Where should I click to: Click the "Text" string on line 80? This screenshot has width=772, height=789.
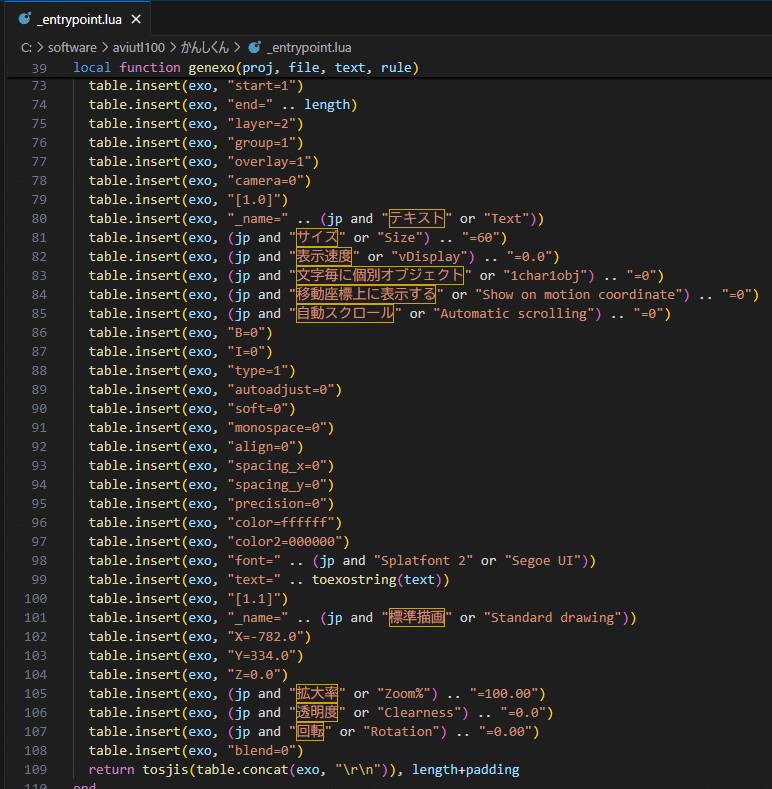tap(507, 219)
